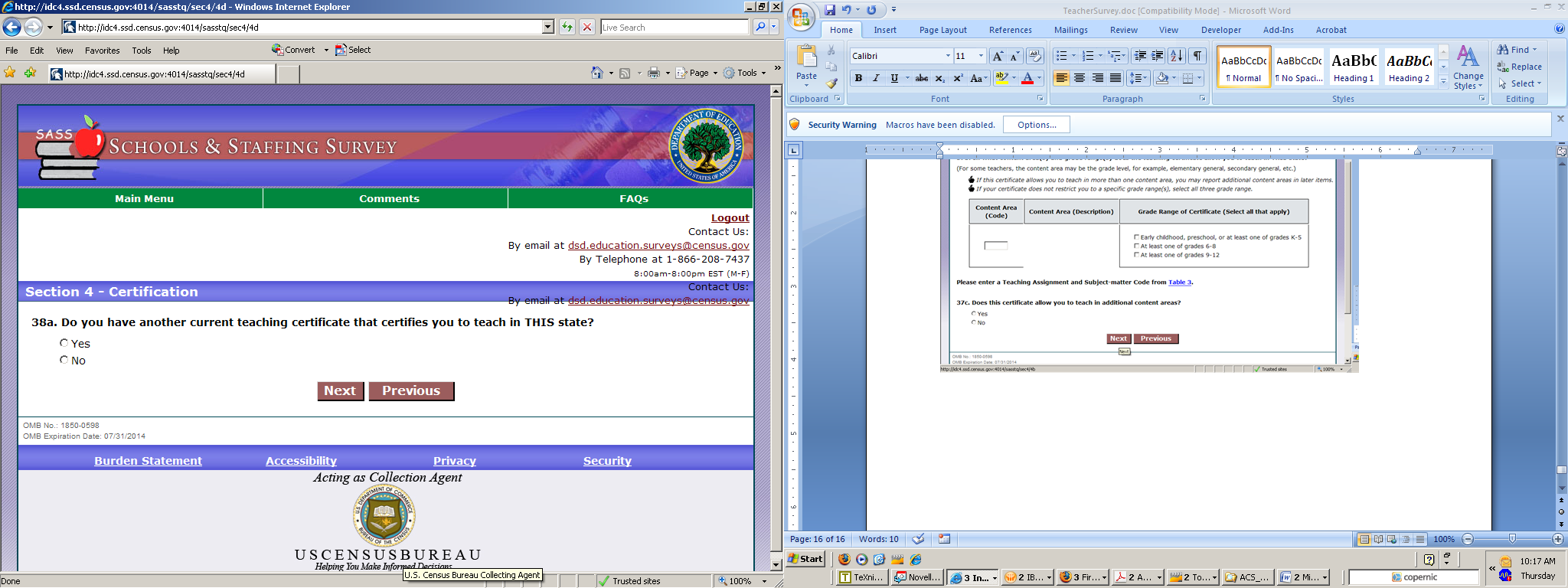Switch to the Insert ribbon tab
This screenshot has width=1568, height=588.
885,30
